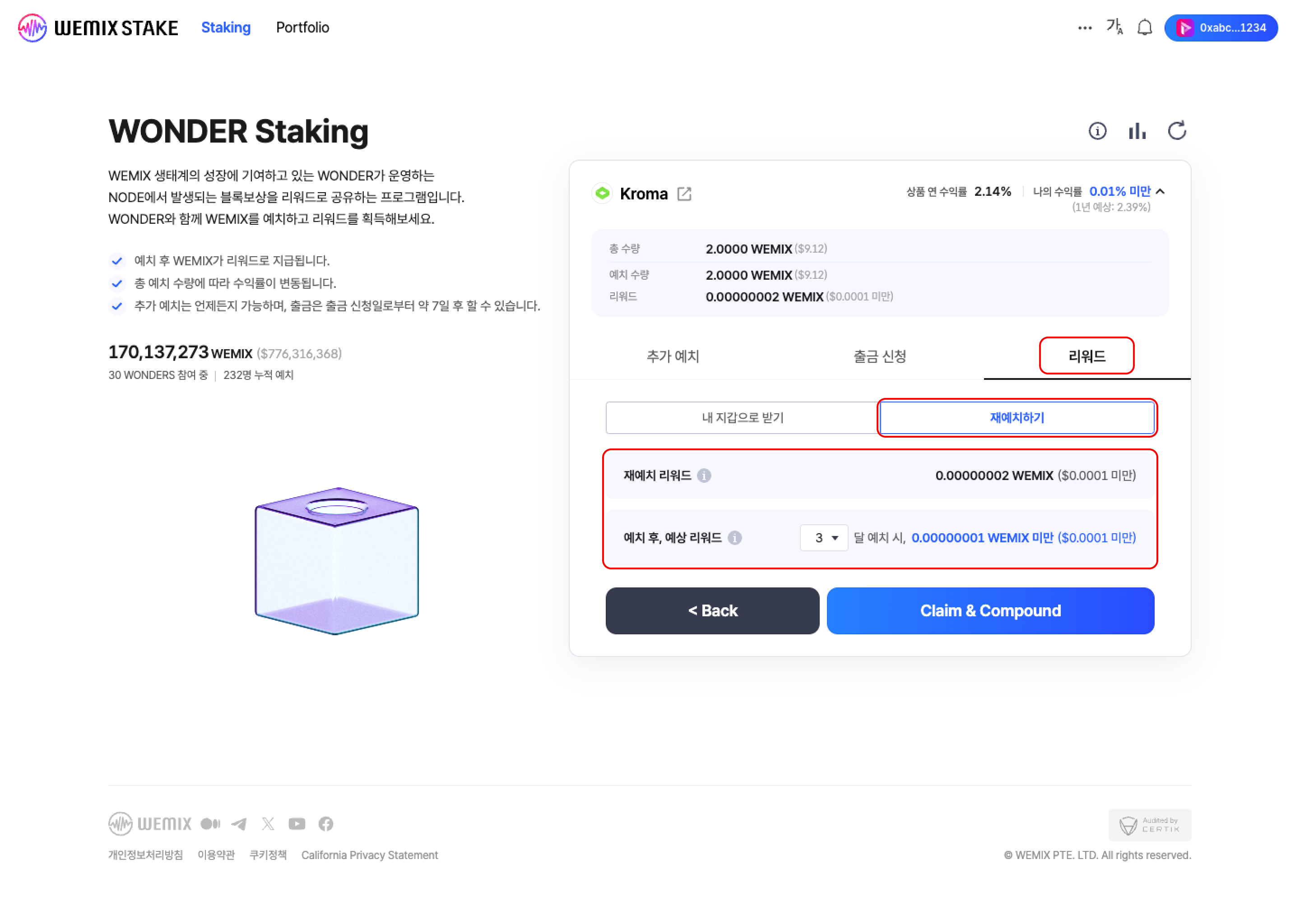Screen dimensions: 1300x924
Task: Click info icon next to 예상 리워드
Action: click(x=735, y=538)
